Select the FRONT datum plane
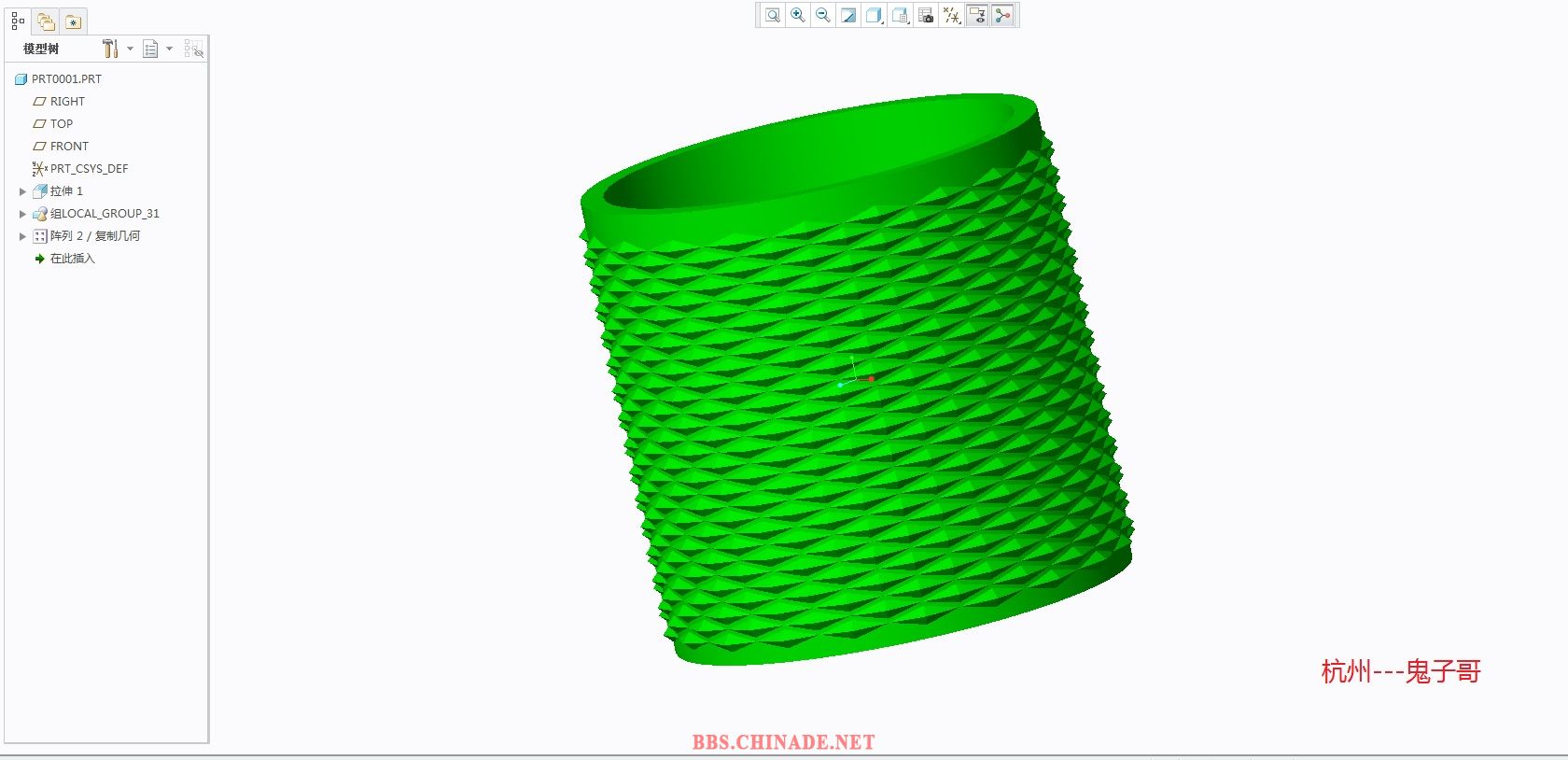The height and width of the screenshot is (760, 1568). pos(61,147)
